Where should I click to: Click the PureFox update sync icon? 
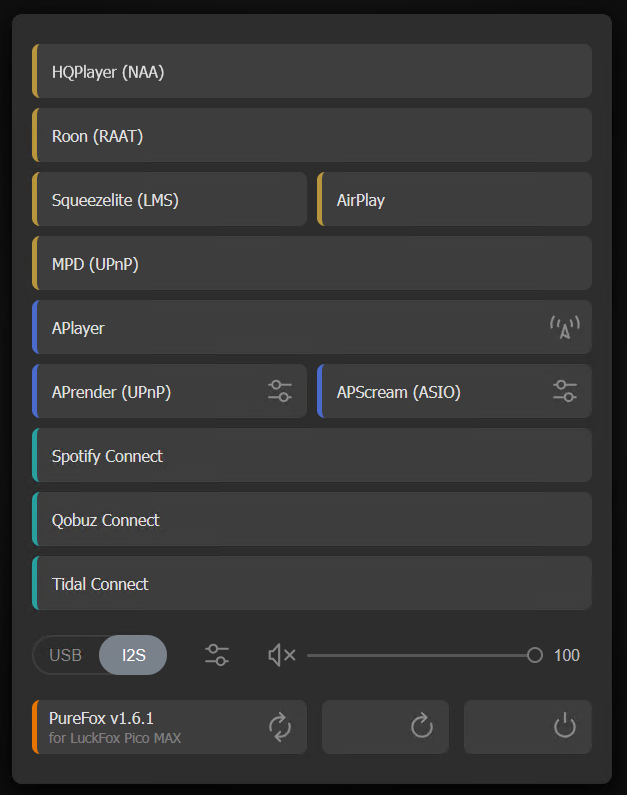(x=280, y=727)
